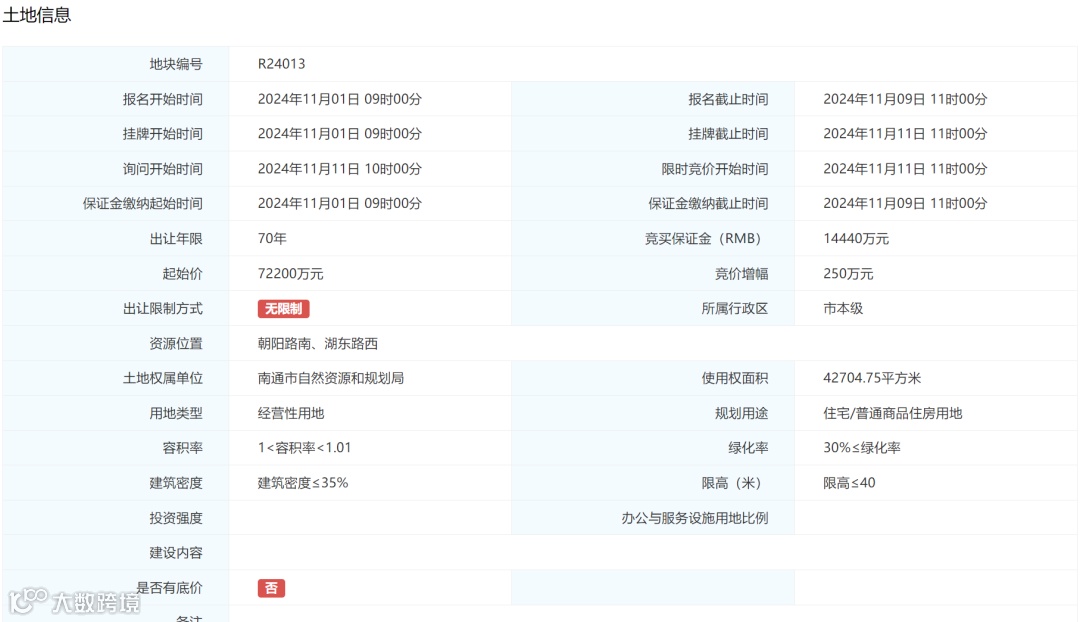Click the 建筑密度≤35% value

(x=303, y=483)
